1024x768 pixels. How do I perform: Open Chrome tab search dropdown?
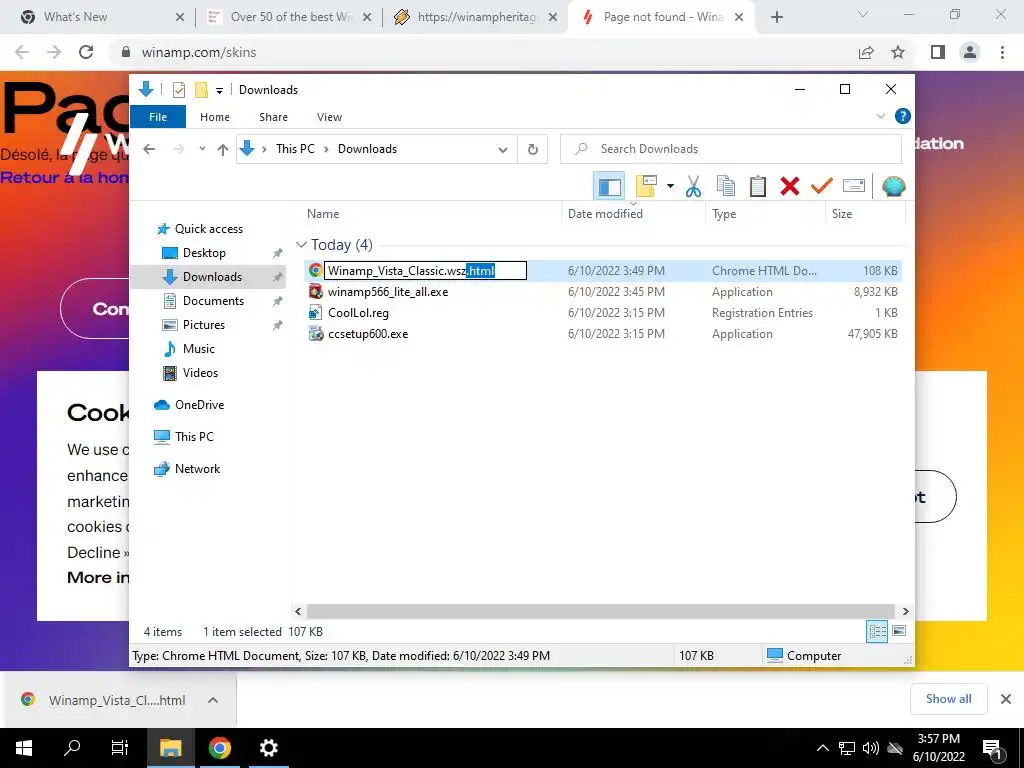(863, 14)
